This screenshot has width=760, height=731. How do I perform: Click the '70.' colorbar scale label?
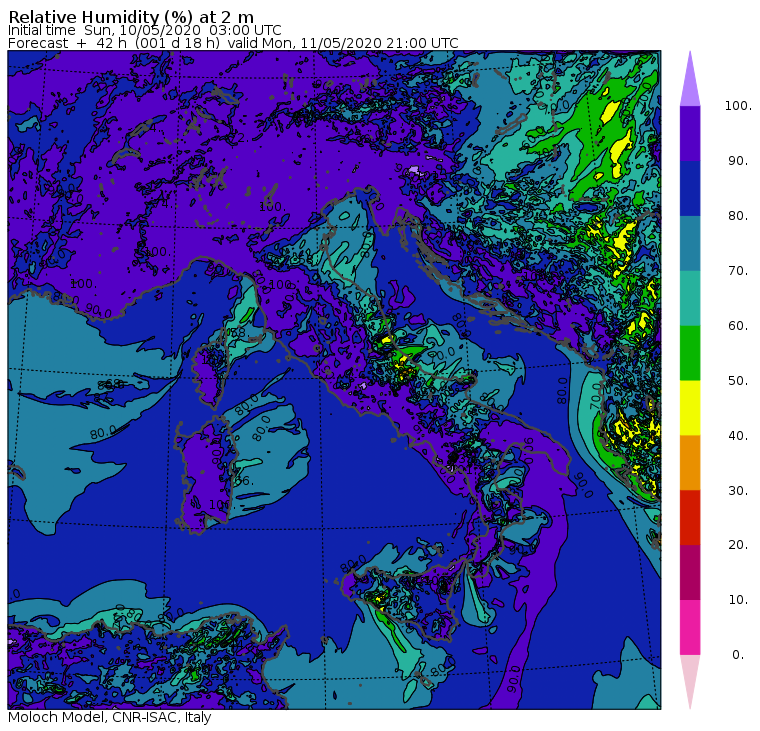(x=738, y=270)
